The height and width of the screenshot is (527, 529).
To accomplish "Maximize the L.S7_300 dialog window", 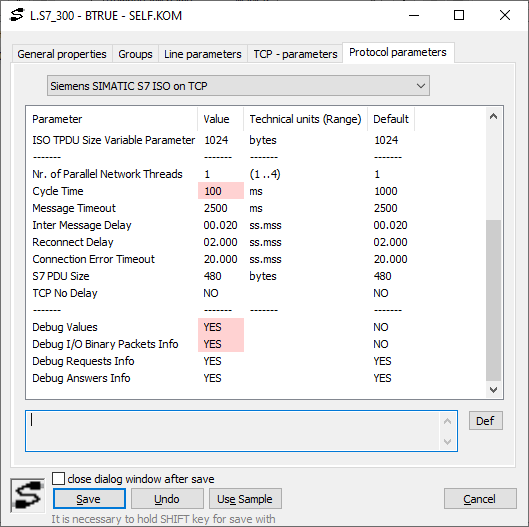I will 459,15.
